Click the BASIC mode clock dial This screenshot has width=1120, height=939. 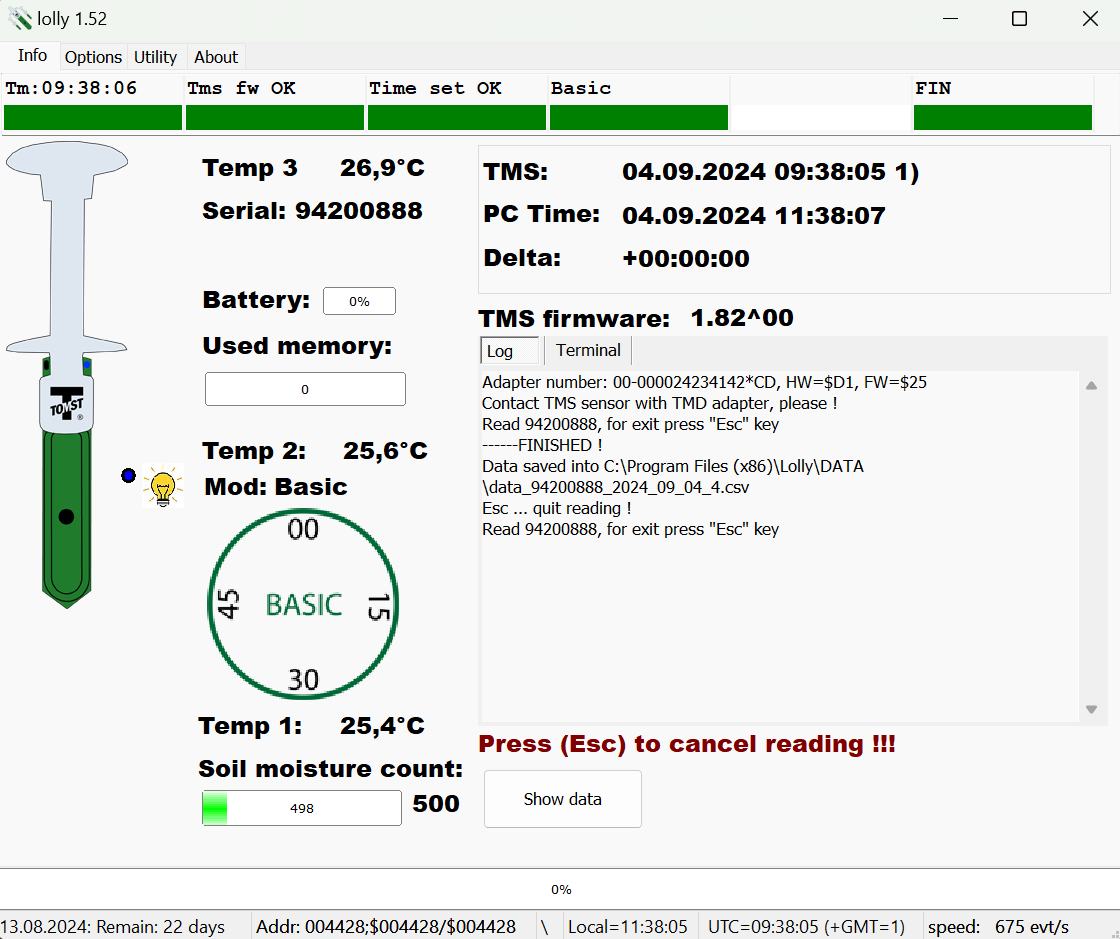(303, 604)
